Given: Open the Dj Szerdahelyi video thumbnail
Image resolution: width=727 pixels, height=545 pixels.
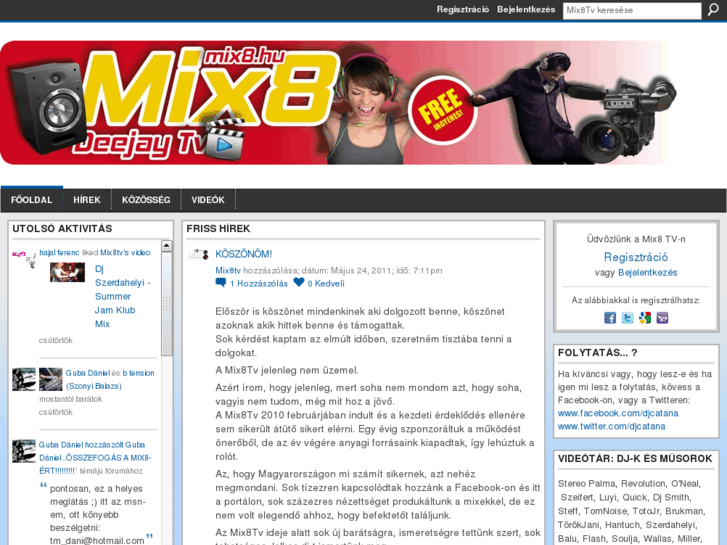Looking at the screenshot, I should [68, 272].
